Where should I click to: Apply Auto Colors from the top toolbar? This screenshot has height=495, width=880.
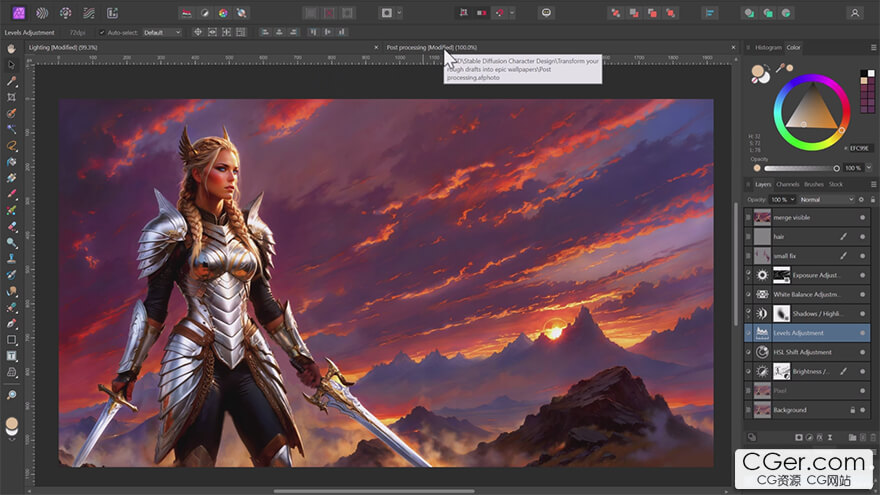(x=223, y=13)
